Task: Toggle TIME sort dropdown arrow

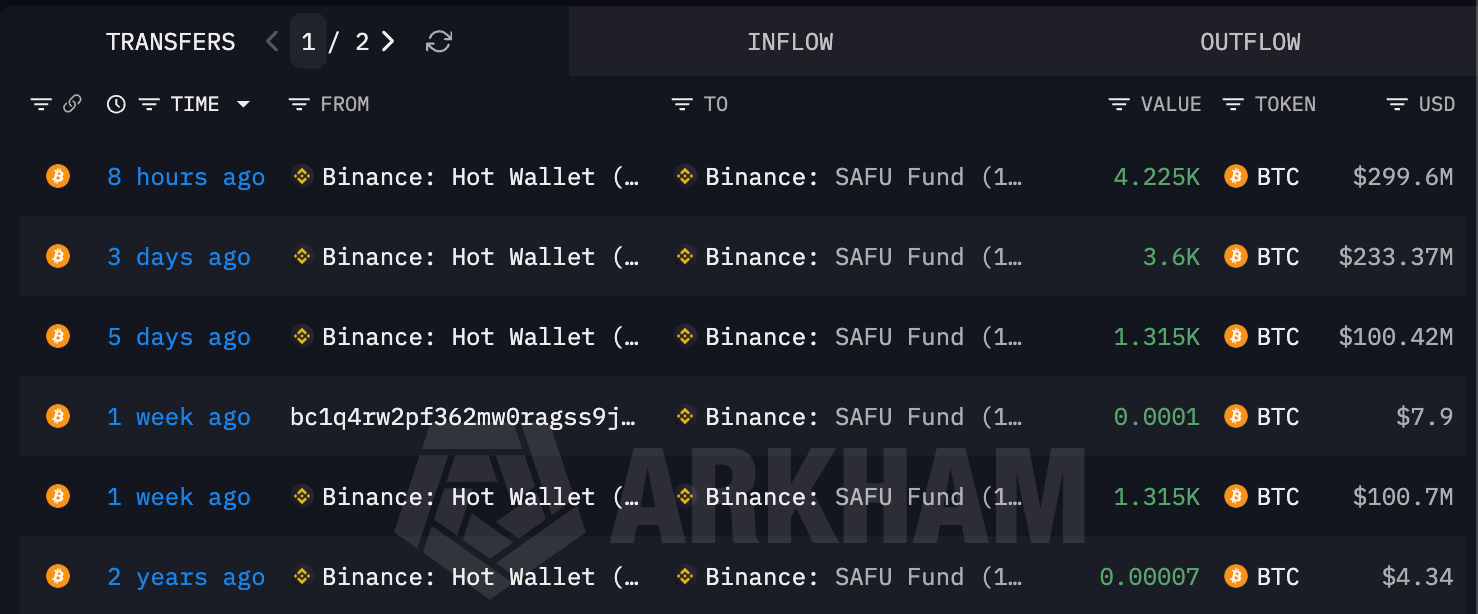Action: point(243,104)
